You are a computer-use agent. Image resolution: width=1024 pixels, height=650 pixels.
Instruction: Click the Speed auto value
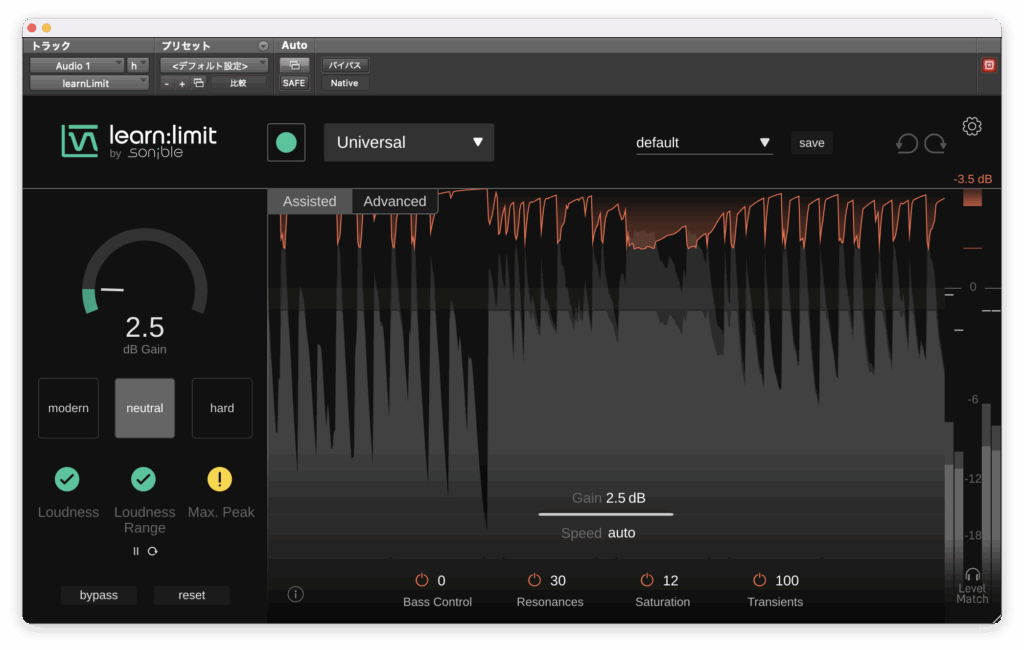[621, 533]
